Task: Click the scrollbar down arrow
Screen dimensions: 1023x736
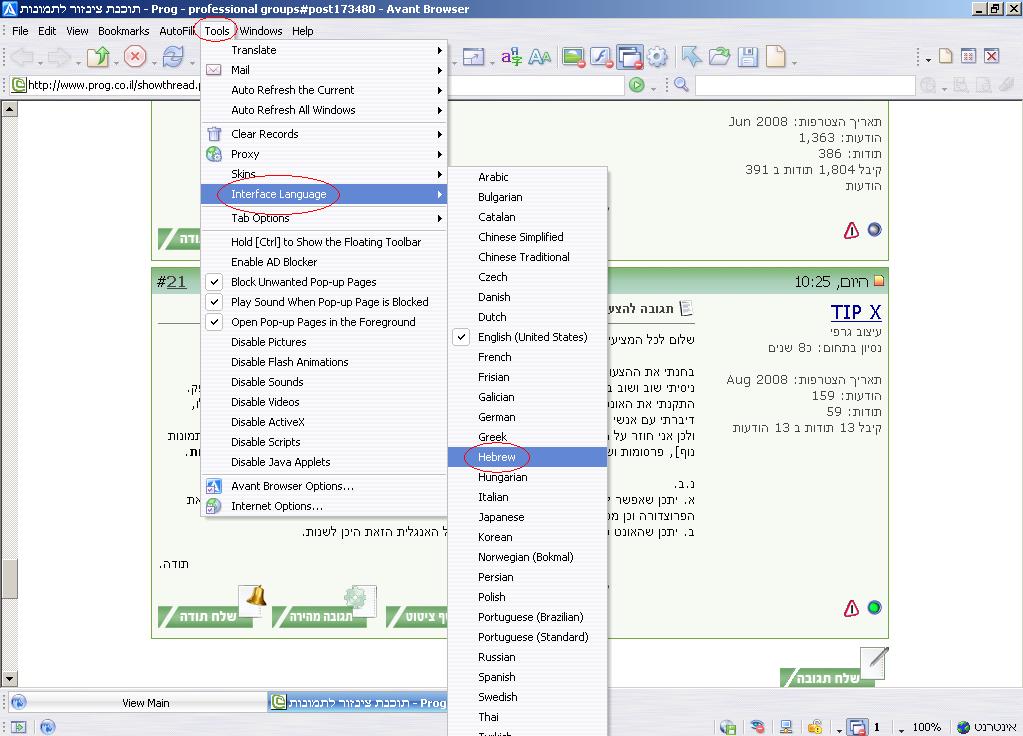Action: [9, 679]
